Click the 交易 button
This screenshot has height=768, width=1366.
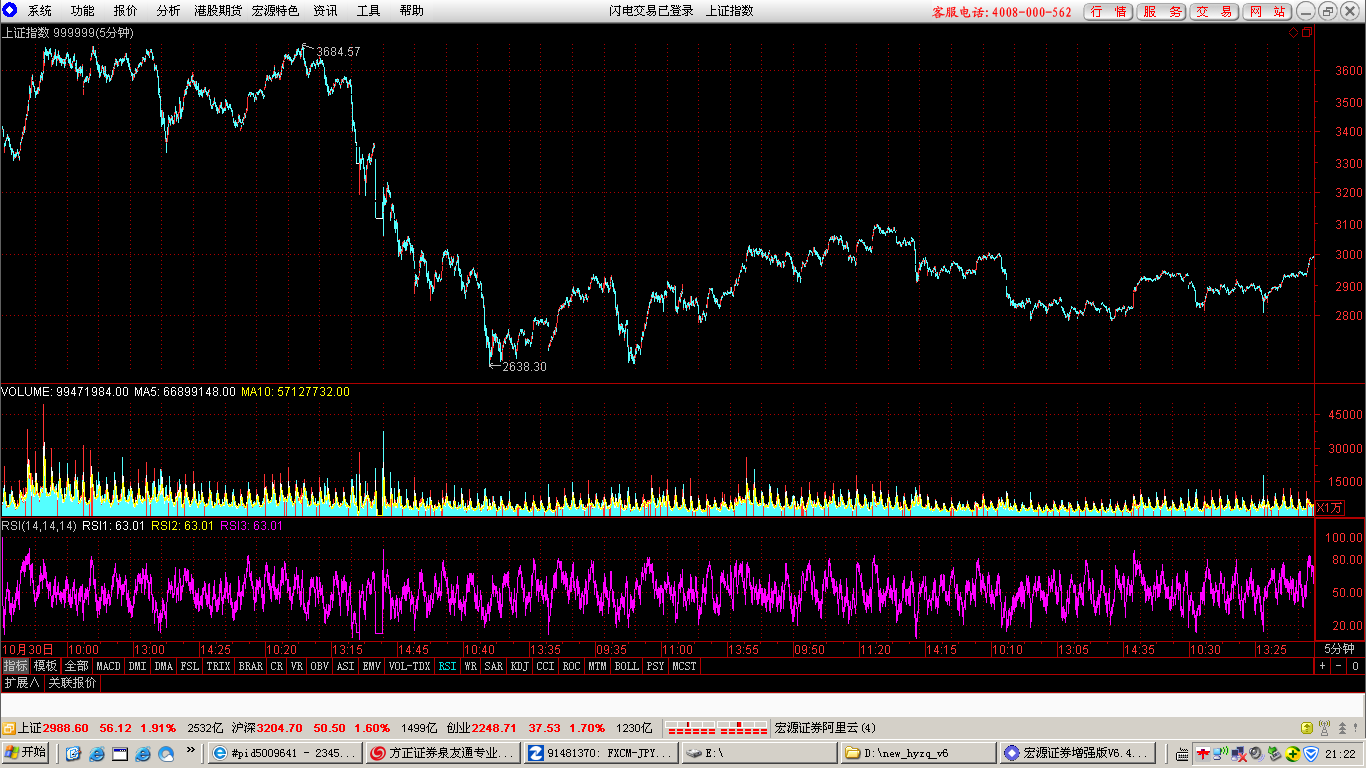(x=1214, y=12)
